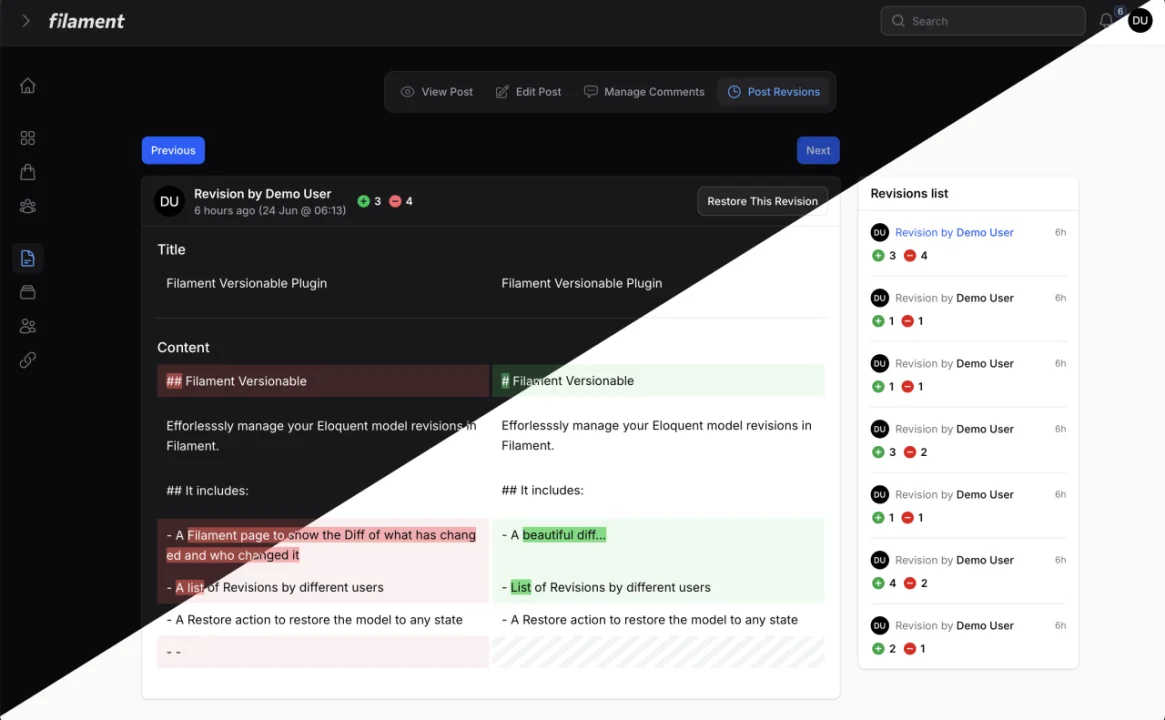Open the groups icon in the sidebar
The image size is (1165, 720).
tap(27, 206)
